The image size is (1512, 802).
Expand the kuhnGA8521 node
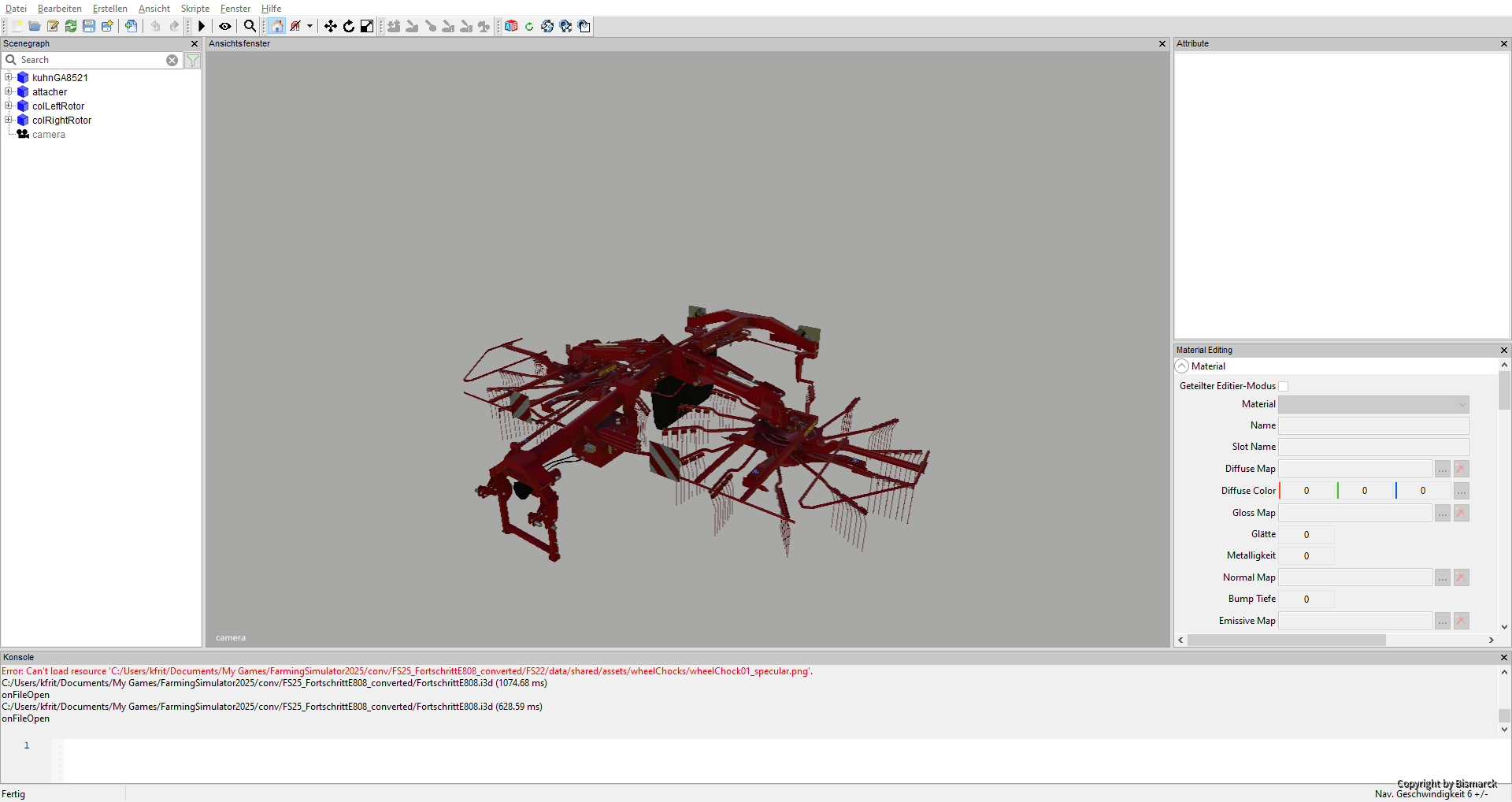[x=9, y=77]
